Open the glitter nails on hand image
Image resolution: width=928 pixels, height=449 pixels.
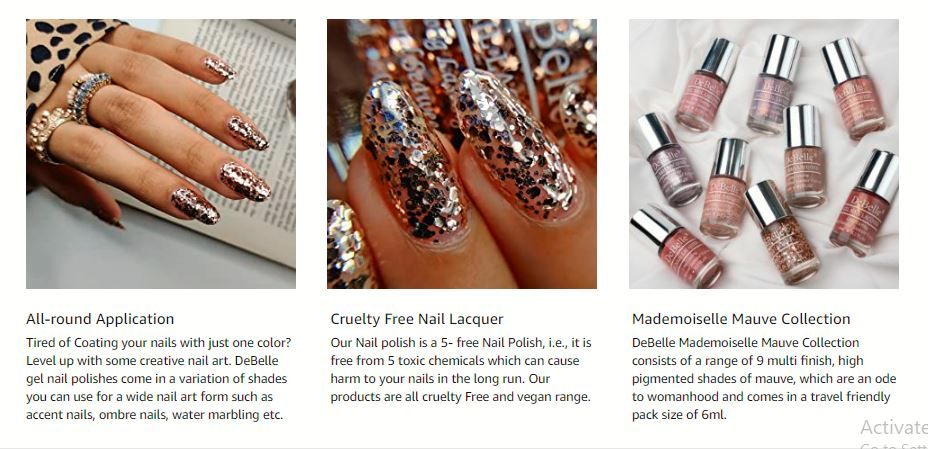(x=160, y=154)
